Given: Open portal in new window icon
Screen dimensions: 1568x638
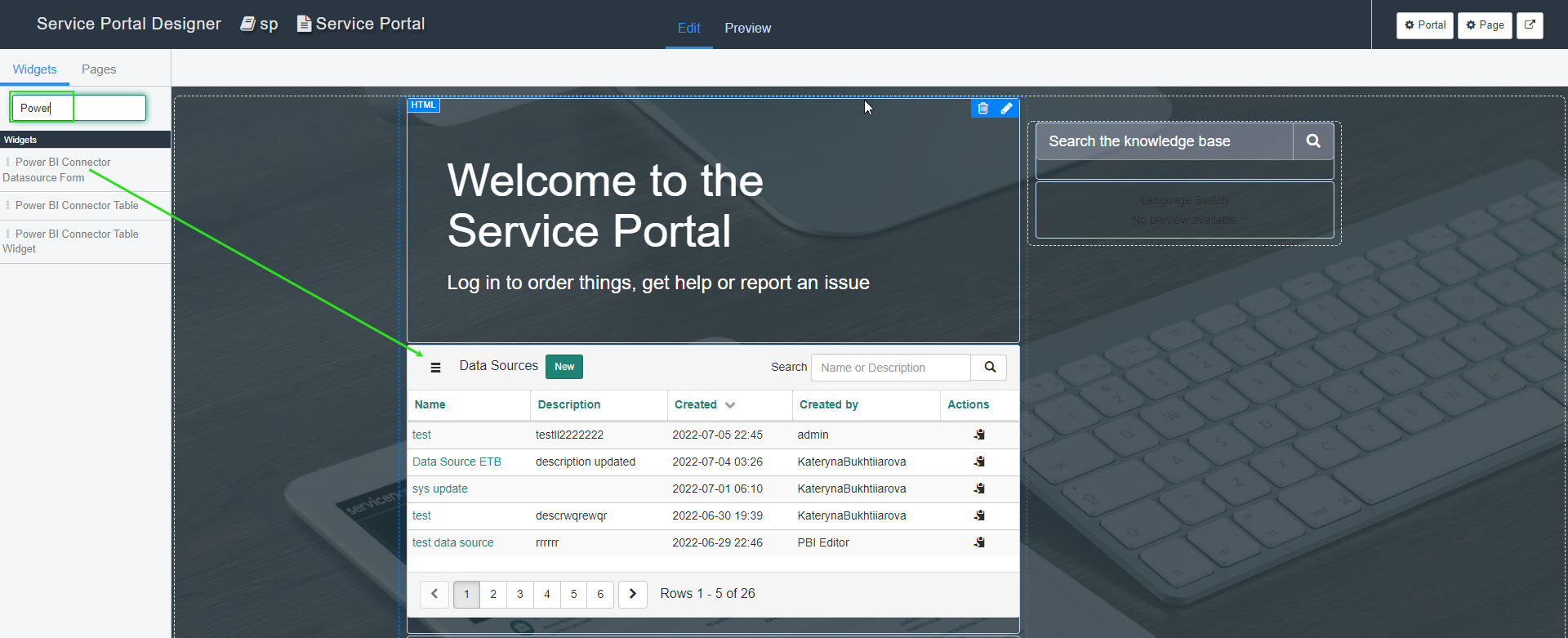Looking at the screenshot, I should (1529, 25).
